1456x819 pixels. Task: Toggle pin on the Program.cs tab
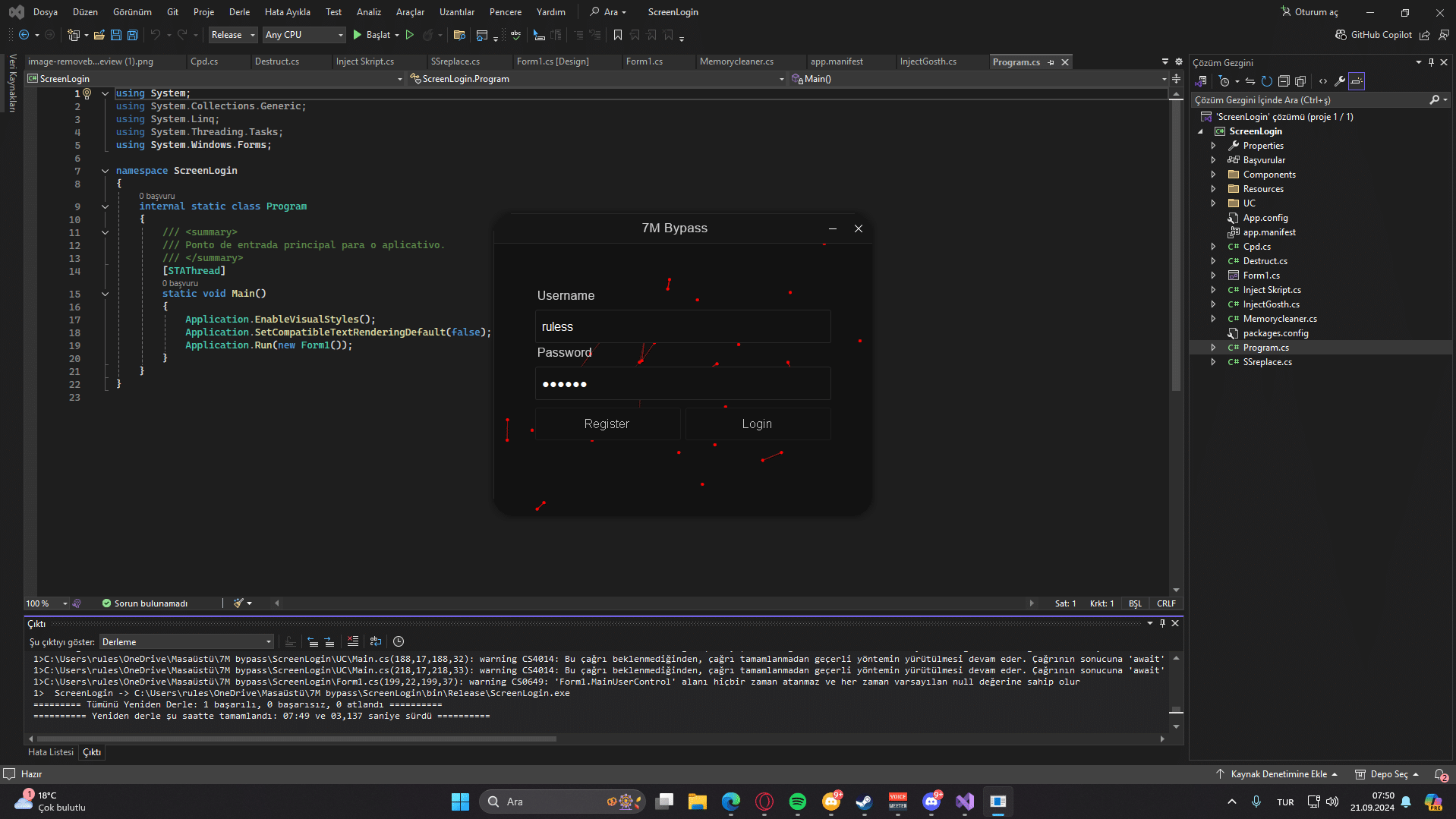coord(1051,62)
